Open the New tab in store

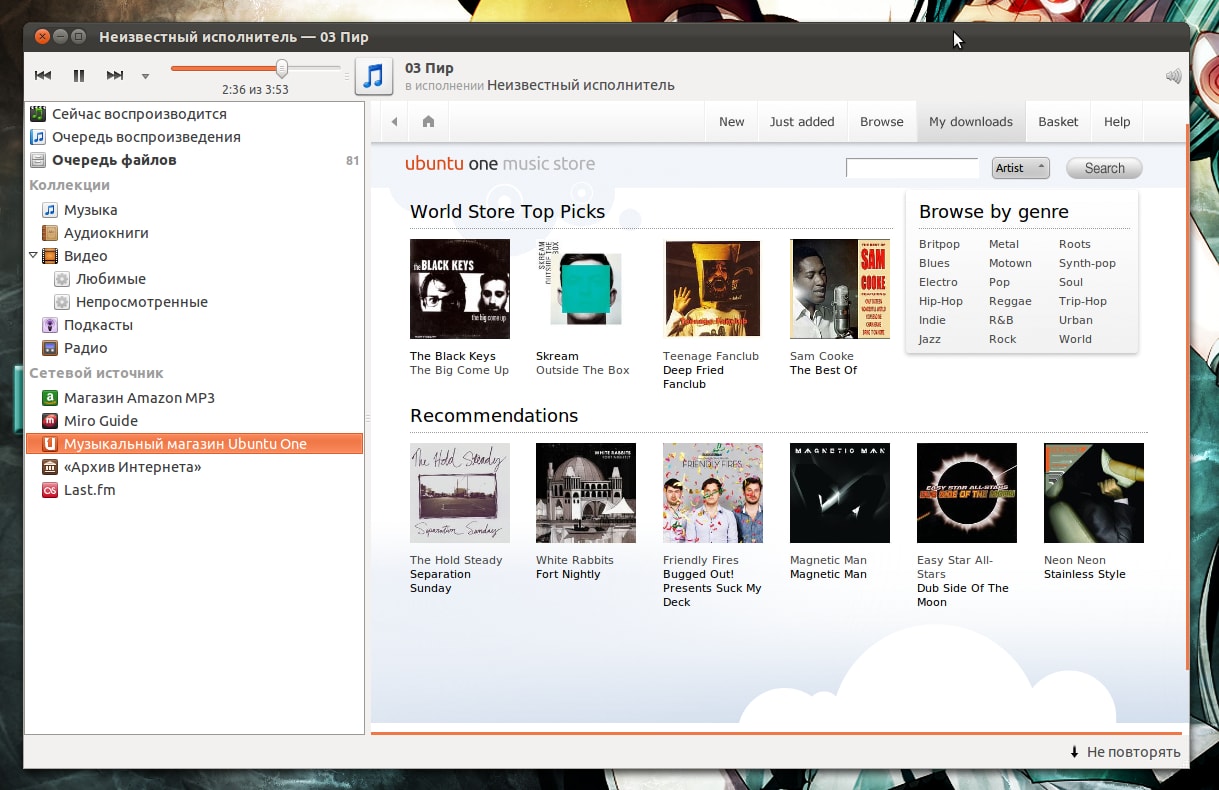732,122
